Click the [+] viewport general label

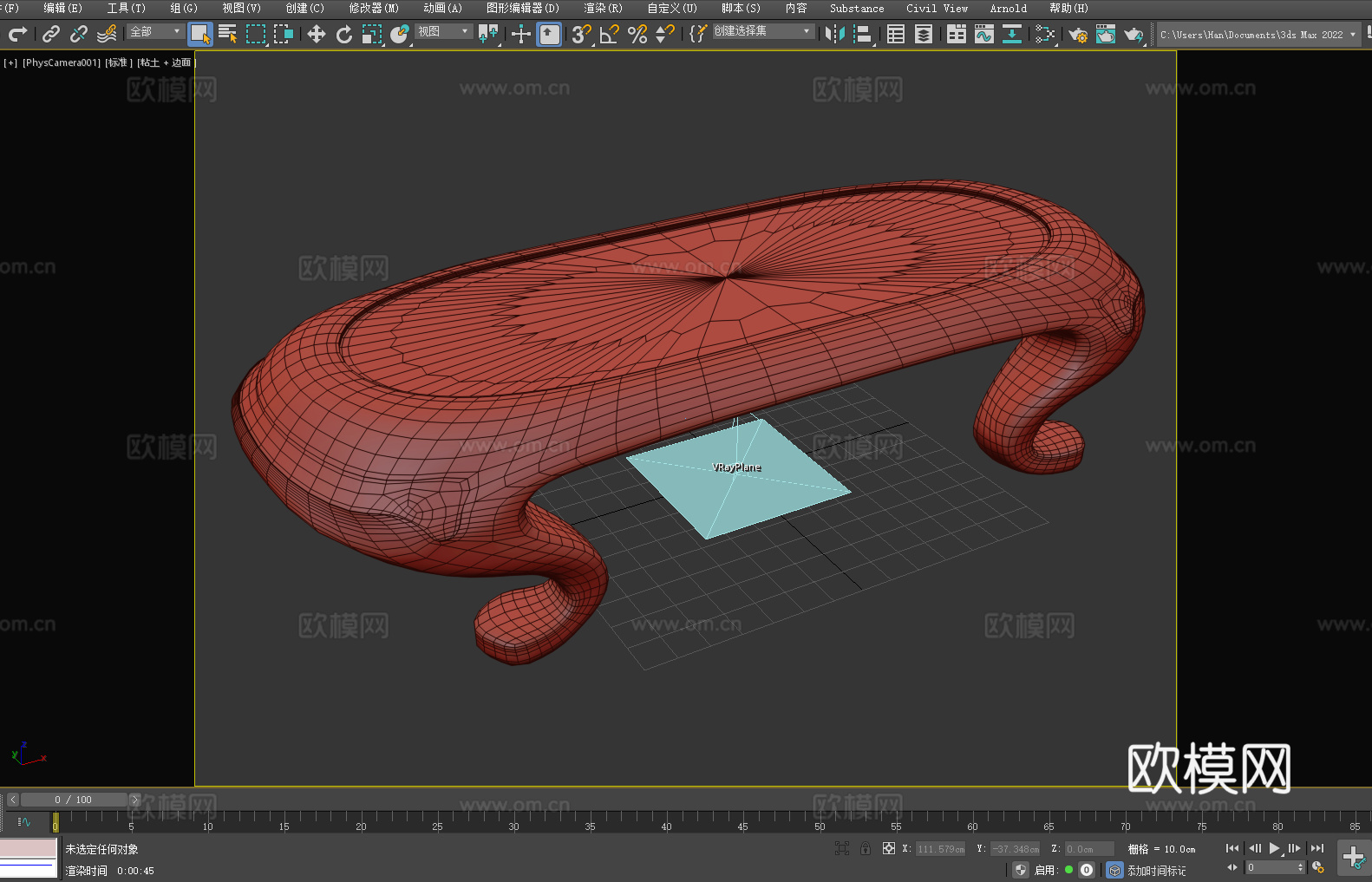click(x=10, y=62)
